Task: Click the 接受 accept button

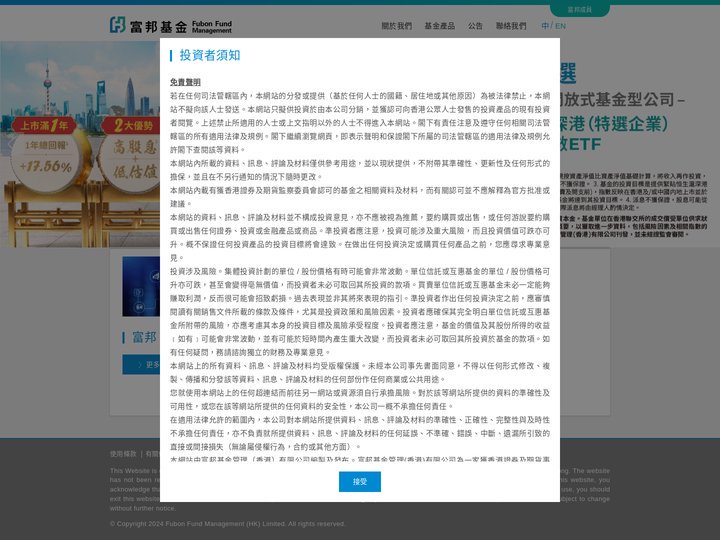Action: click(x=360, y=482)
